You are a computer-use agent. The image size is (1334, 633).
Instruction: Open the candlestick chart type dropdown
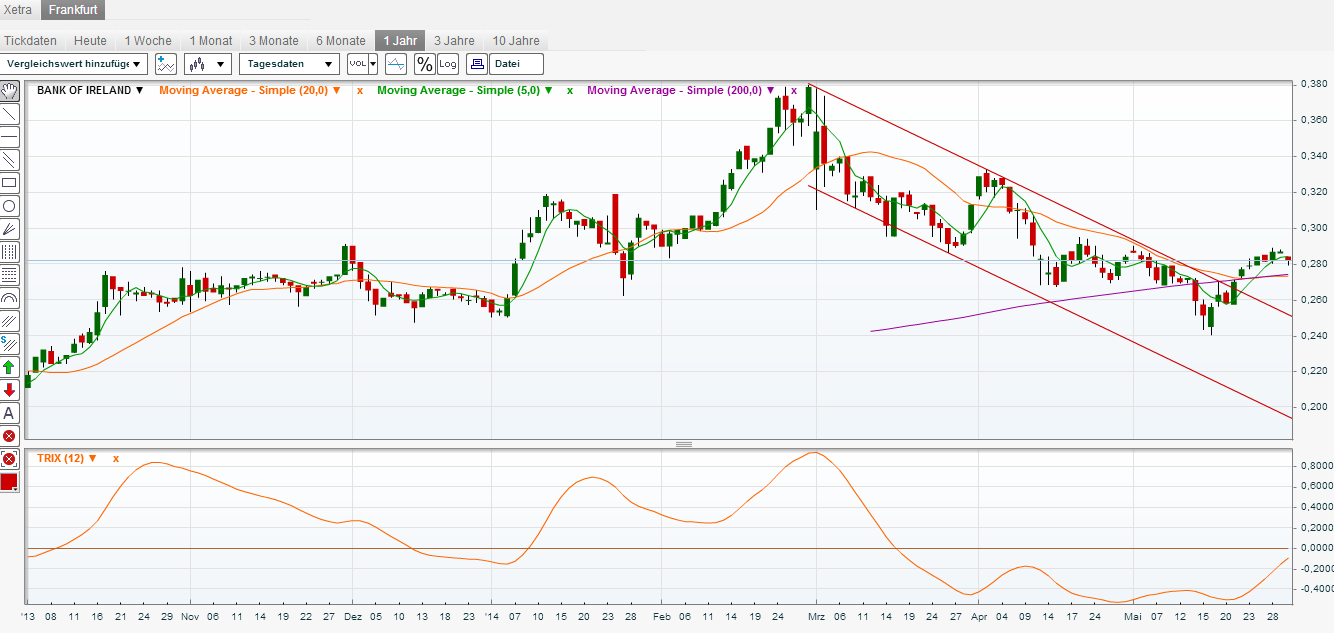pos(205,63)
